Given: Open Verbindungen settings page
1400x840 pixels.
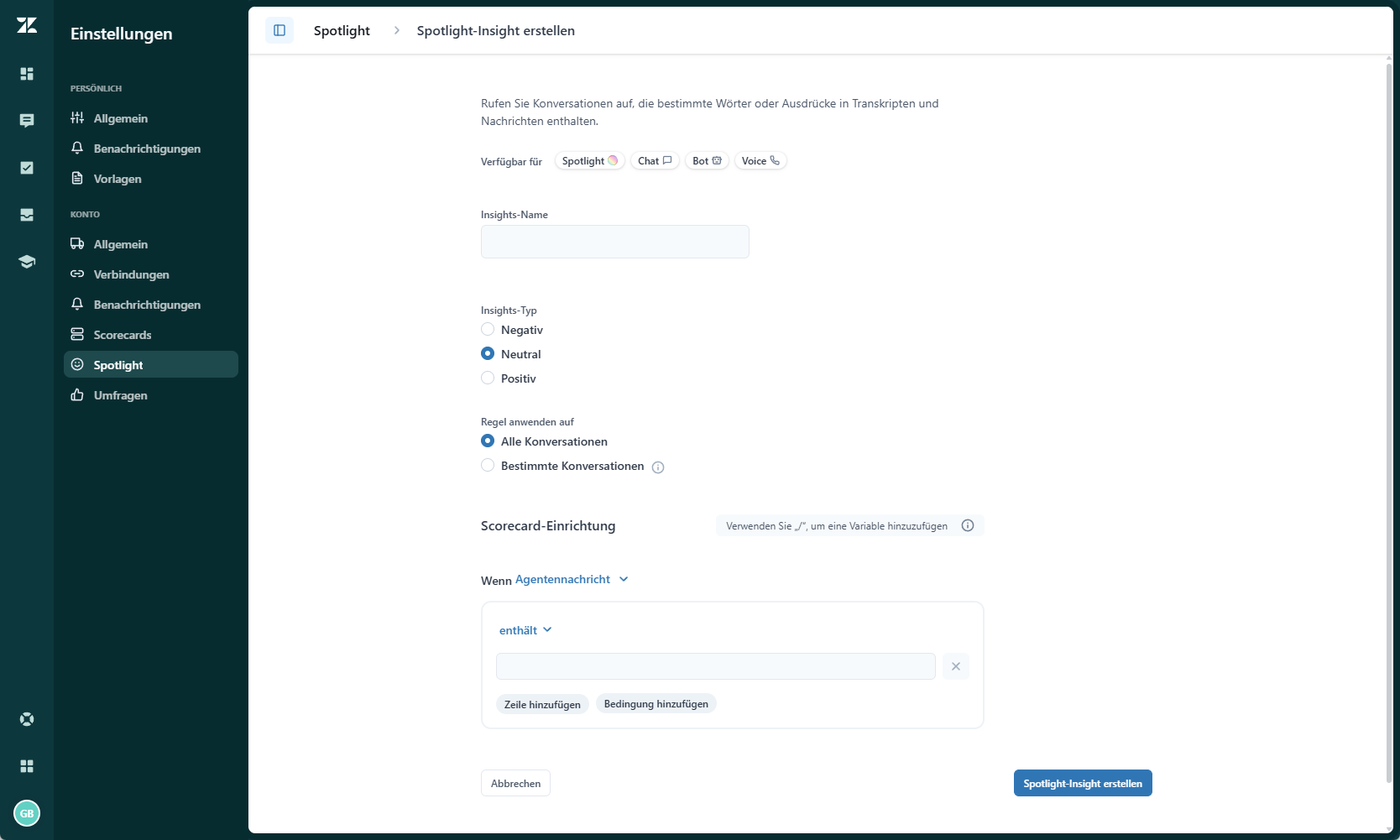Looking at the screenshot, I should coord(151,274).
